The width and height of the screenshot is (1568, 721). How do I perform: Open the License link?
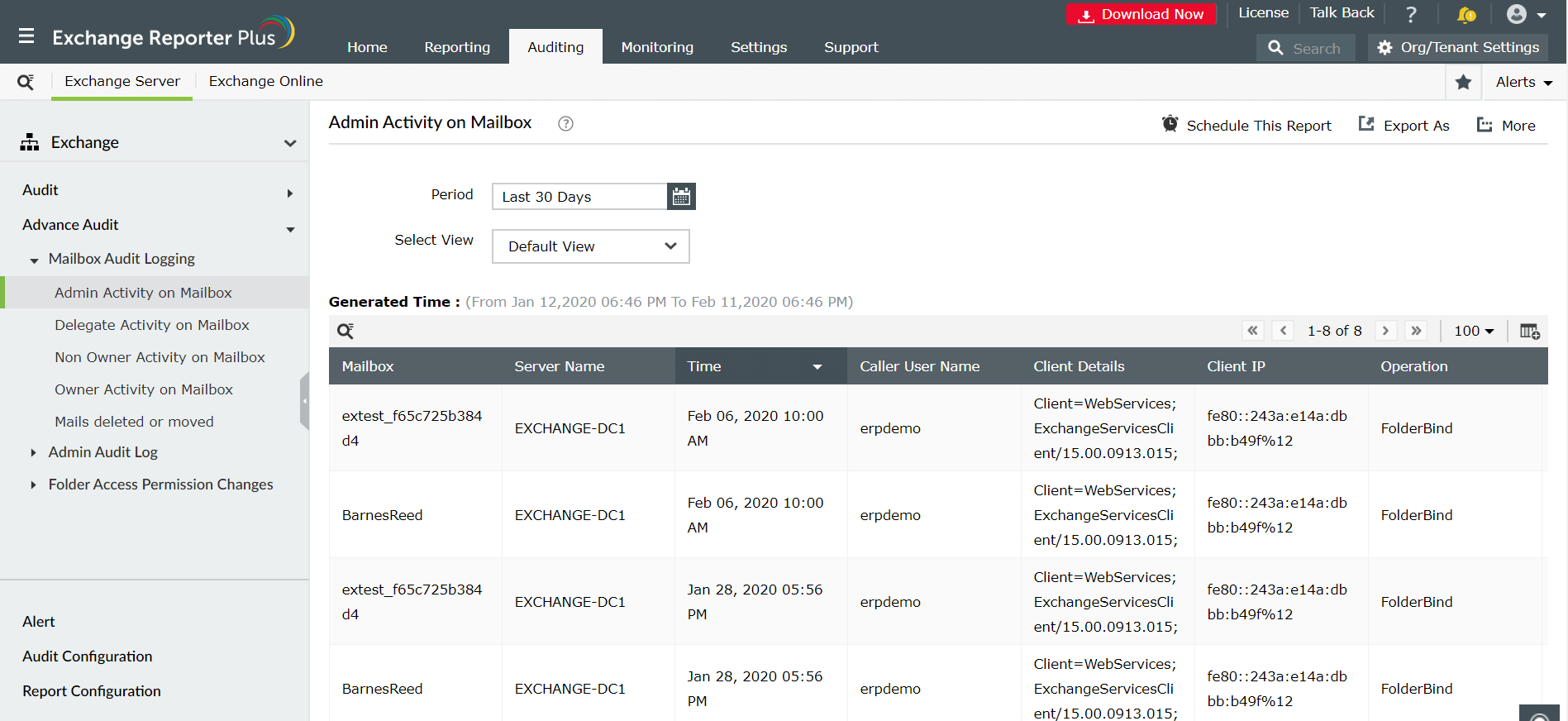coord(1263,13)
